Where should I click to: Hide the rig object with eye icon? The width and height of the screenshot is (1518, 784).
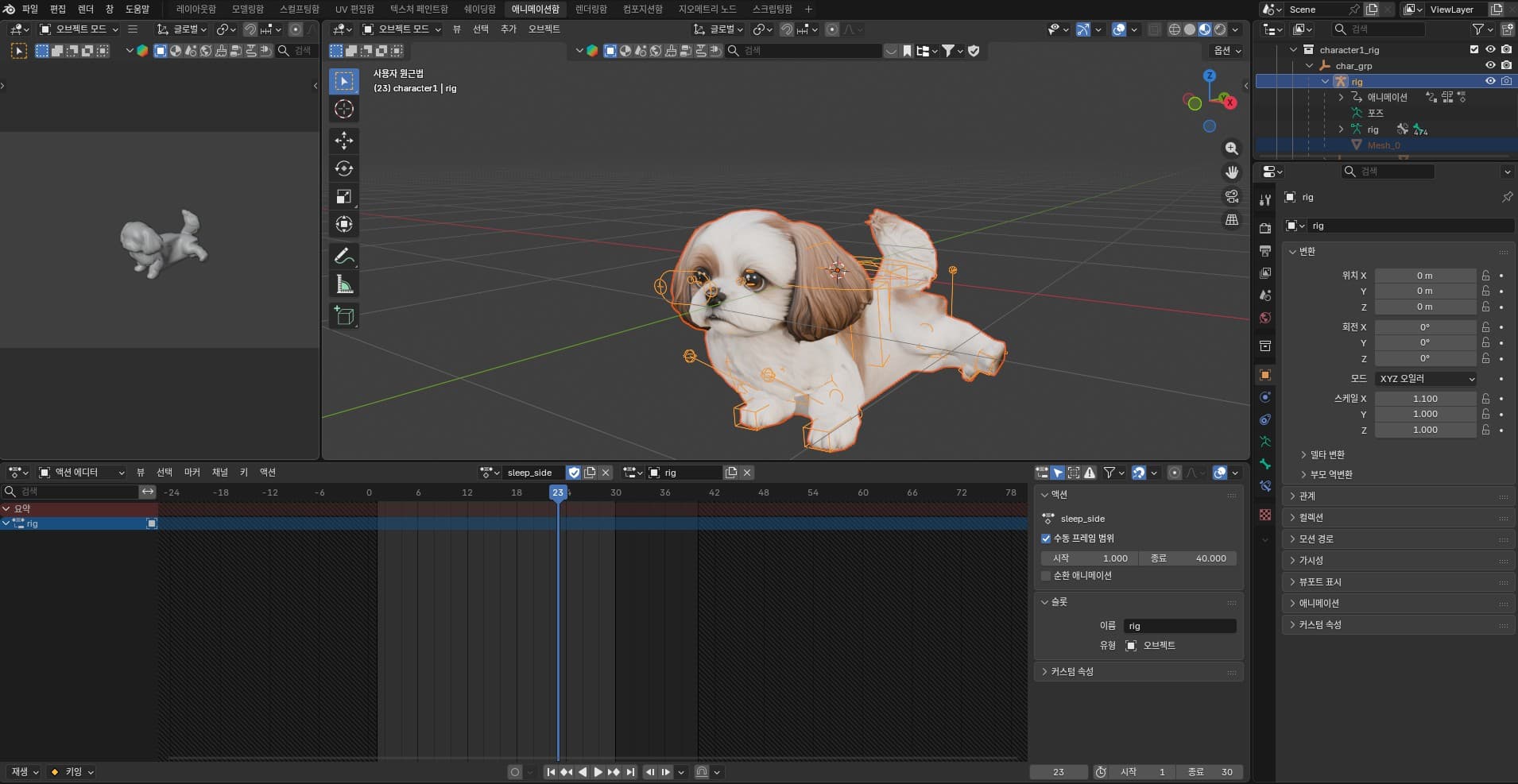click(1490, 81)
